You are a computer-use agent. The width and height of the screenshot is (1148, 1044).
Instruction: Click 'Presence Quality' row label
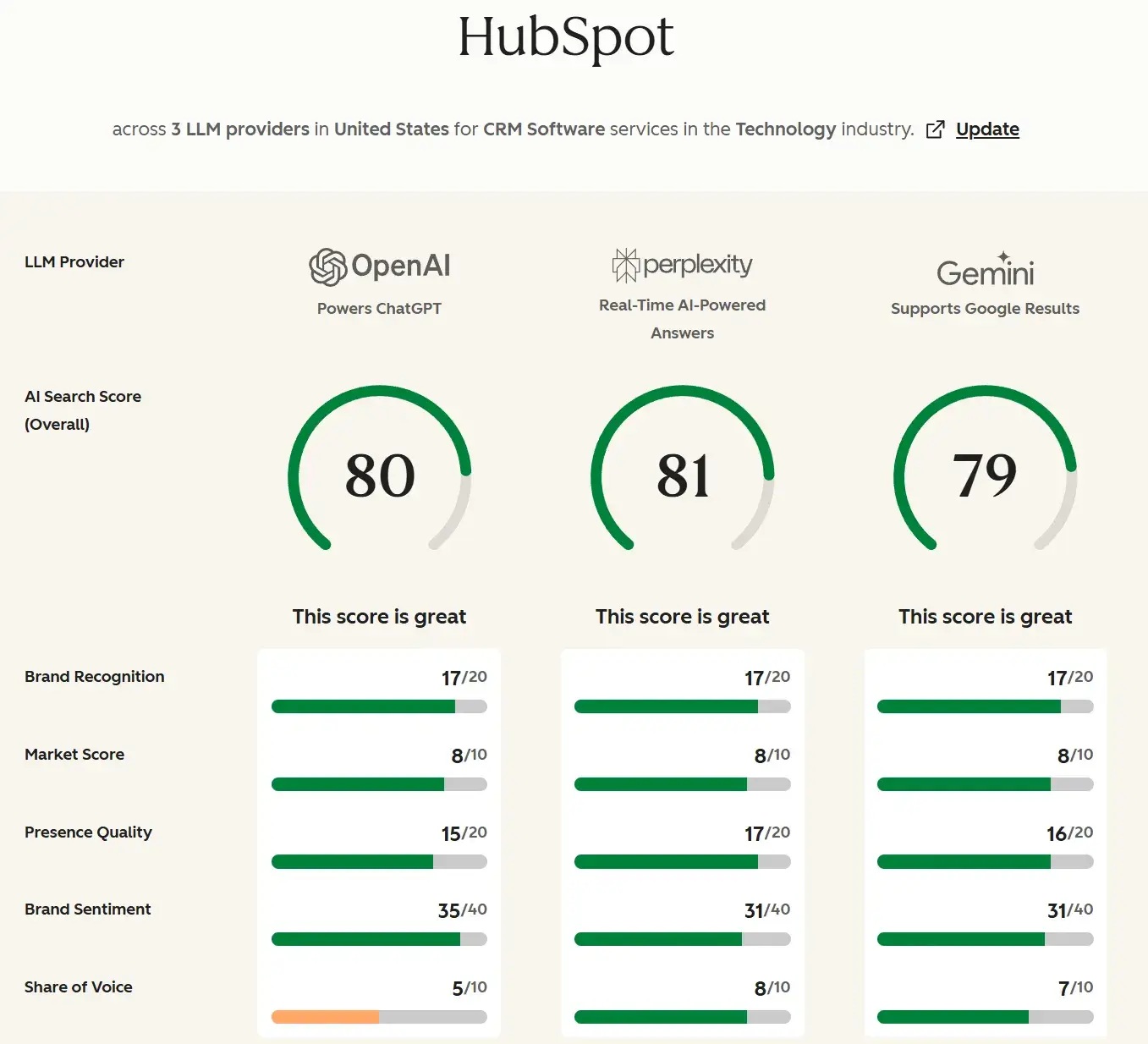[88, 832]
